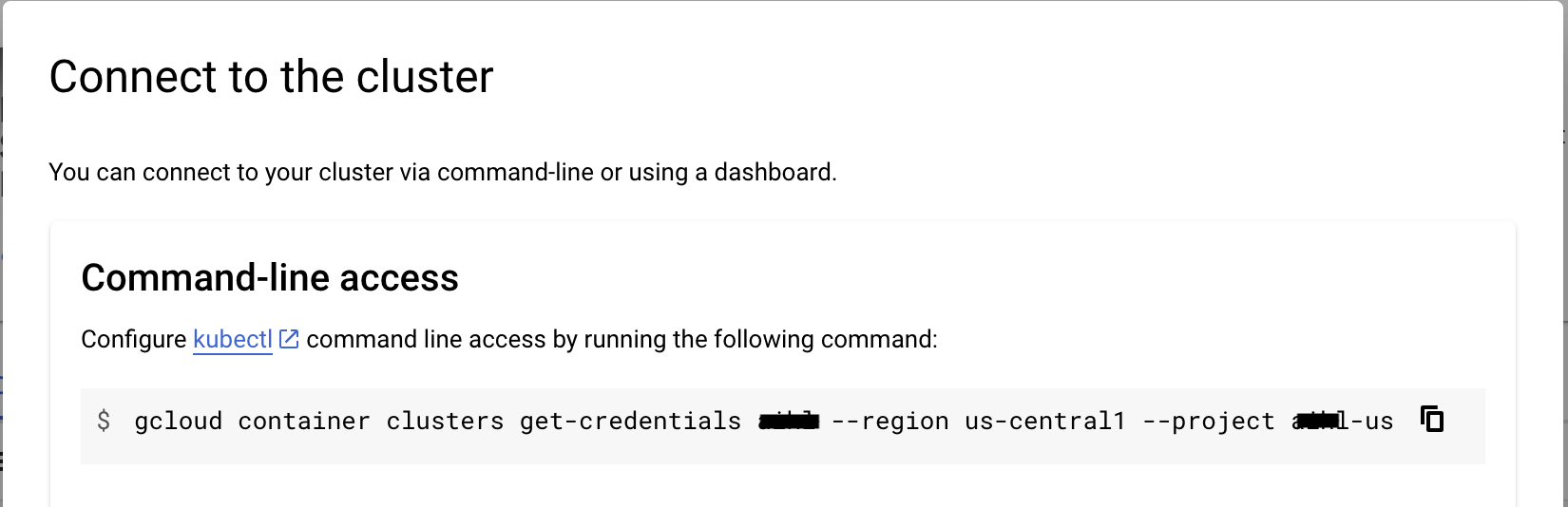Open the kubectl documentation link
Screen dimensions: 1568x507
[x=233, y=339]
